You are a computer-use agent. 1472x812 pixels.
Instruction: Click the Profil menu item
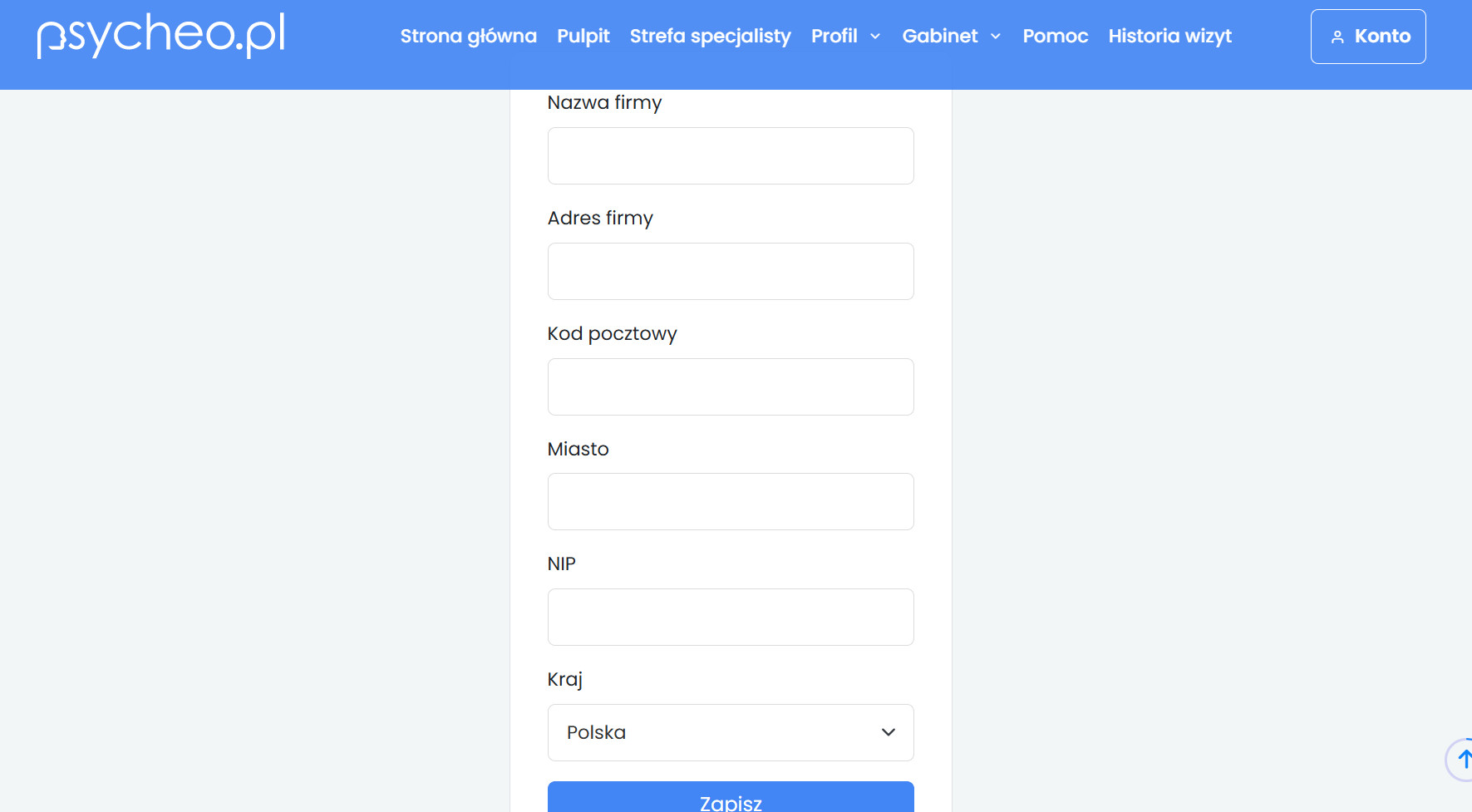coord(834,37)
